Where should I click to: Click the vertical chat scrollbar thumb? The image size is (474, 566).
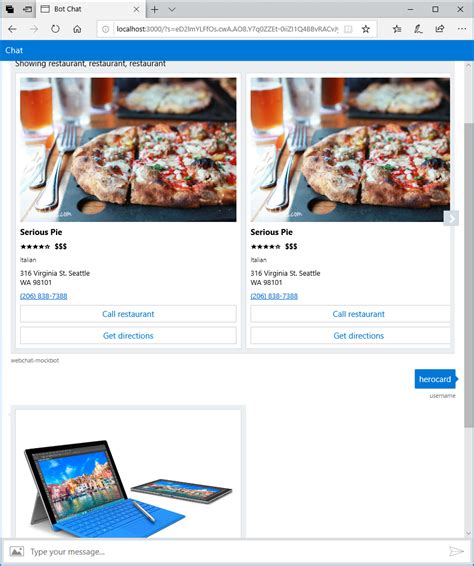click(468, 275)
